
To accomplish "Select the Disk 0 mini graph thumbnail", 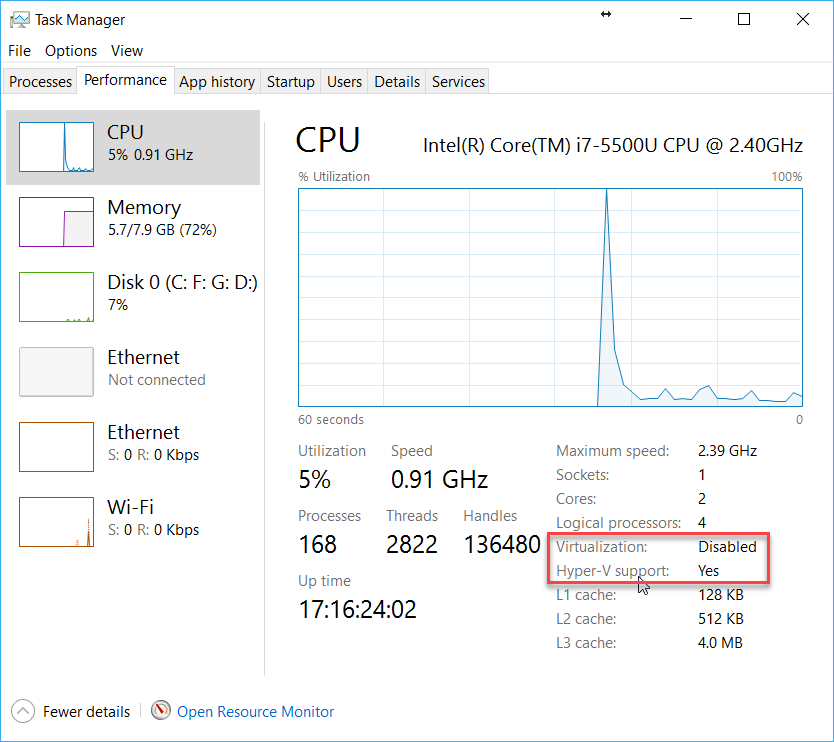I will [x=56, y=297].
